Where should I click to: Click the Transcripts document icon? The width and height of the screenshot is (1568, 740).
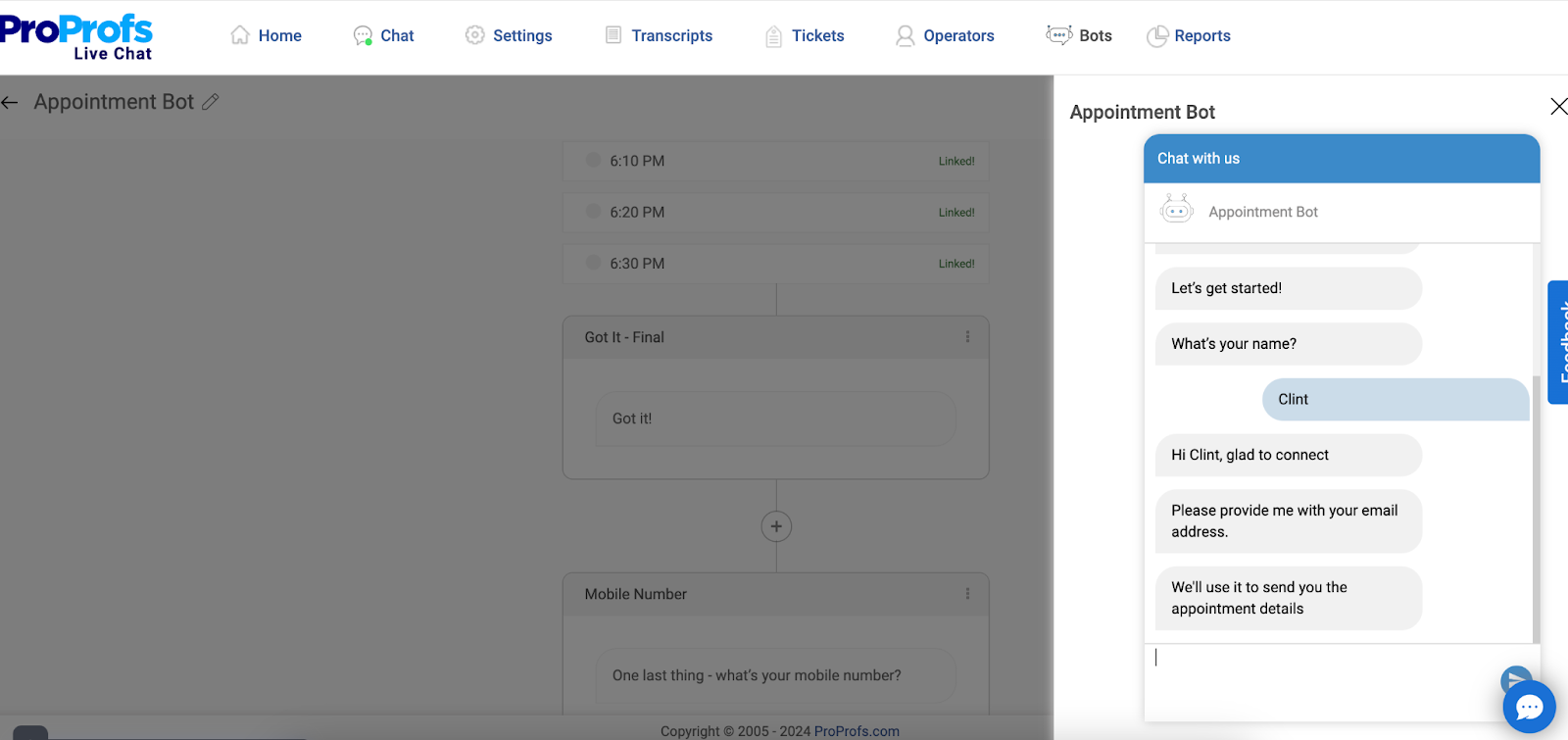(613, 35)
